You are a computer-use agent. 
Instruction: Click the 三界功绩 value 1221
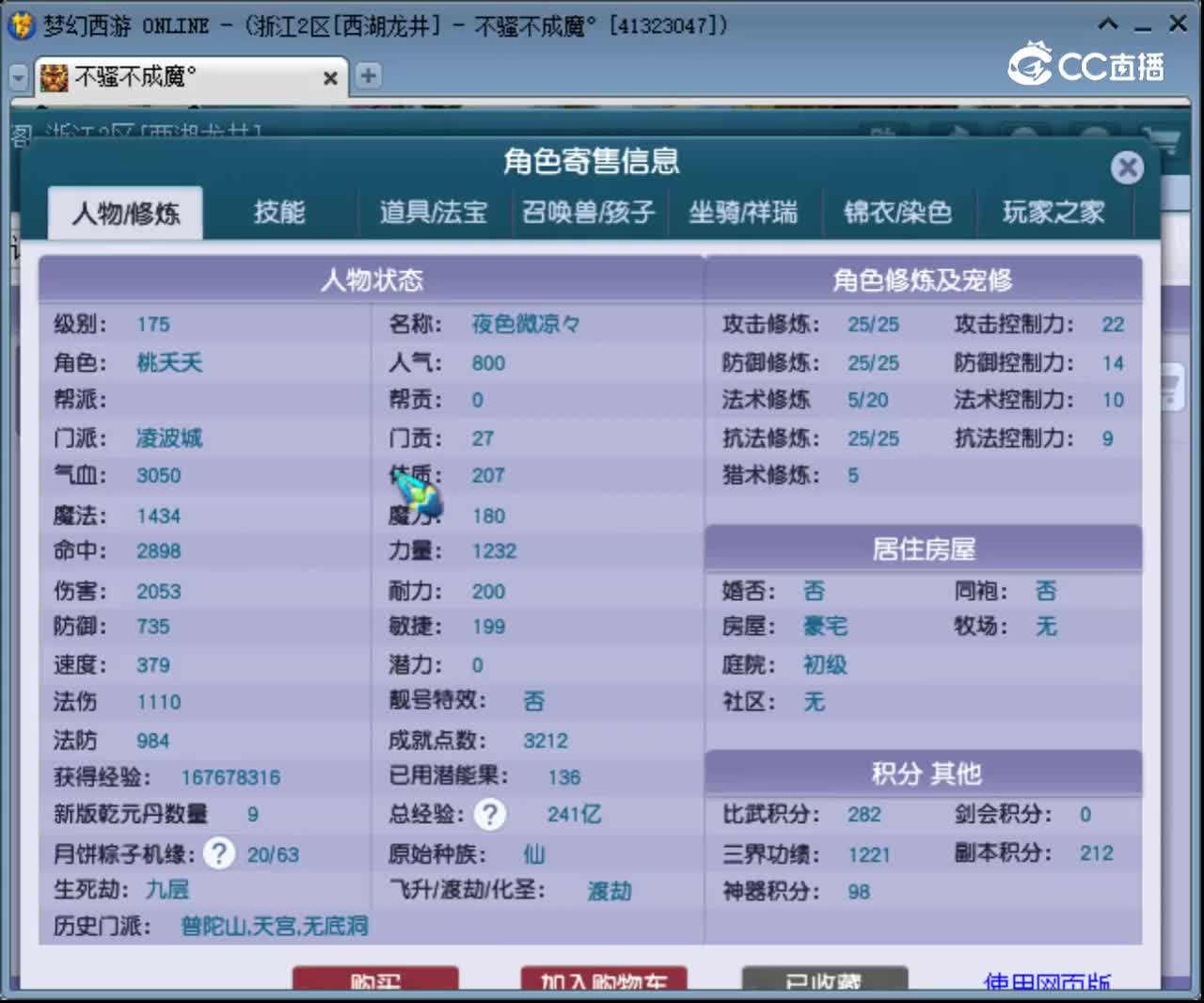tap(869, 854)
